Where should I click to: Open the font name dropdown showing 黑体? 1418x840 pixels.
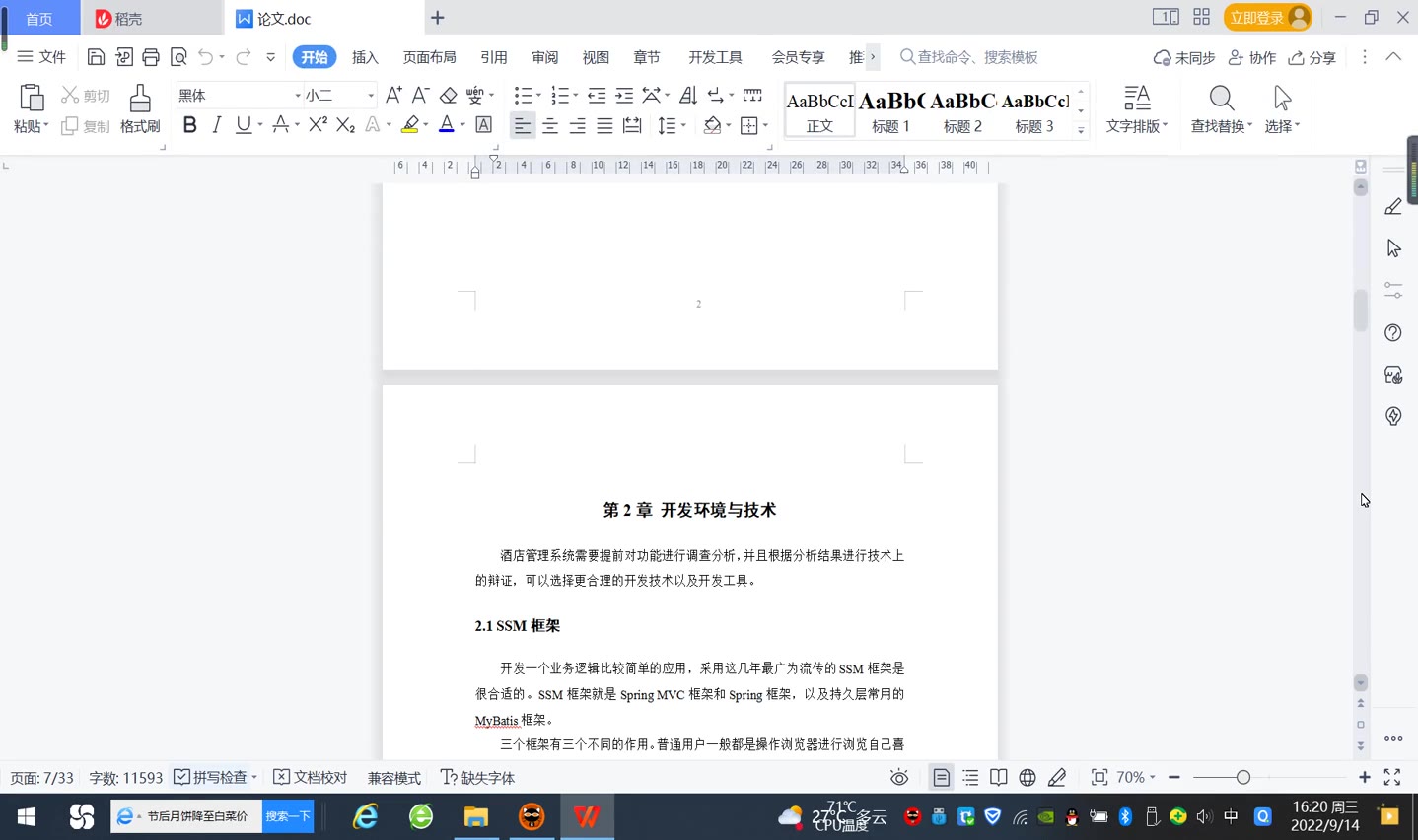click(298, 96)
